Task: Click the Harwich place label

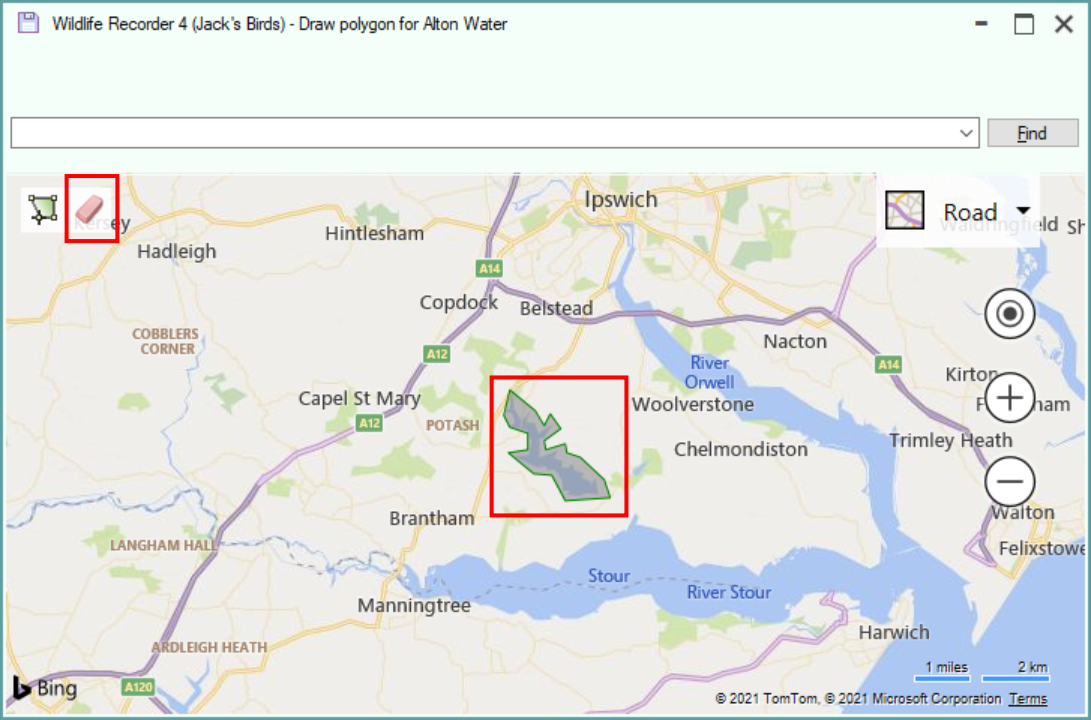Action: pos(893,632)
